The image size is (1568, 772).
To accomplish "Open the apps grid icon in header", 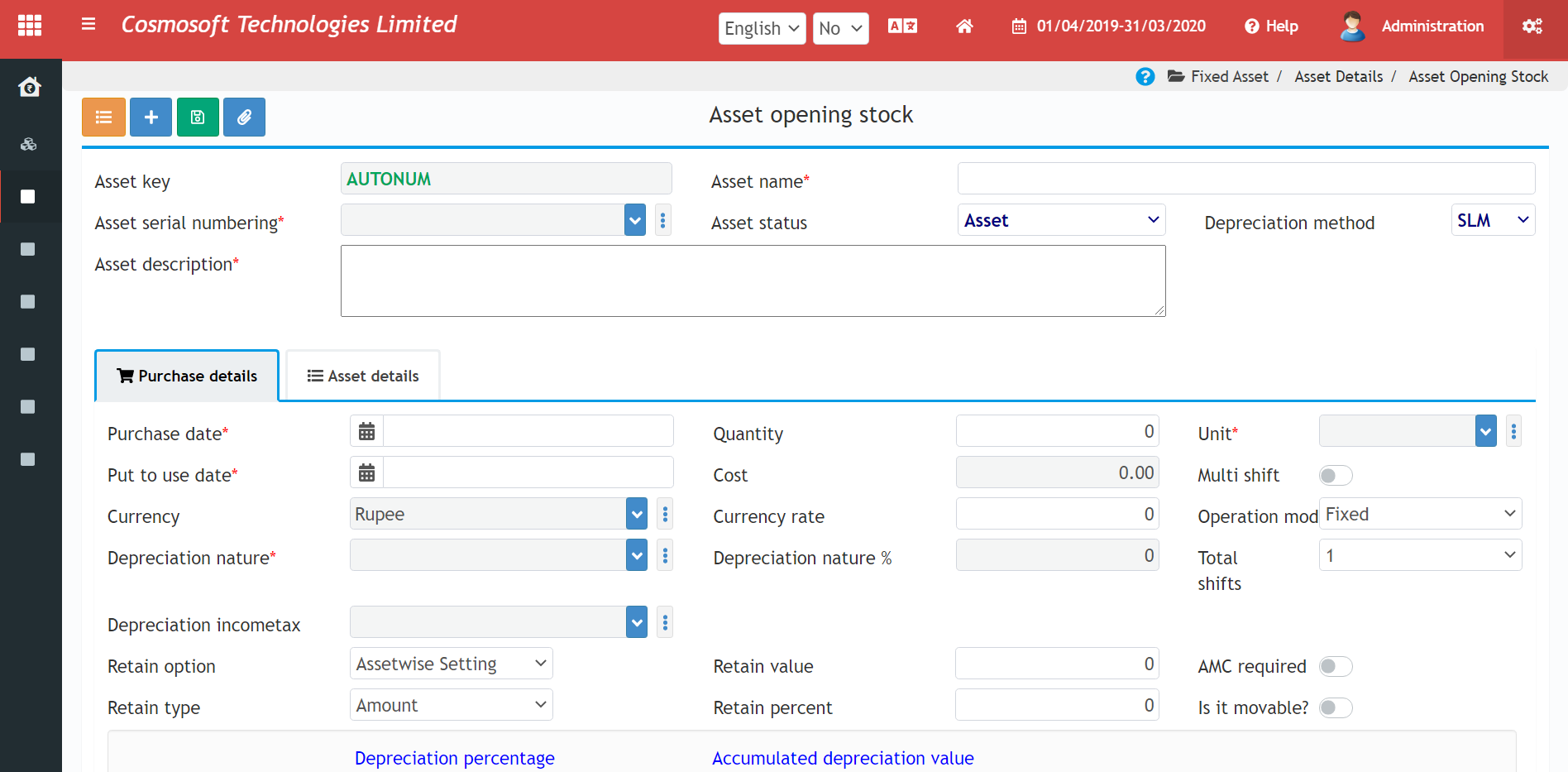I will point(30,26).
